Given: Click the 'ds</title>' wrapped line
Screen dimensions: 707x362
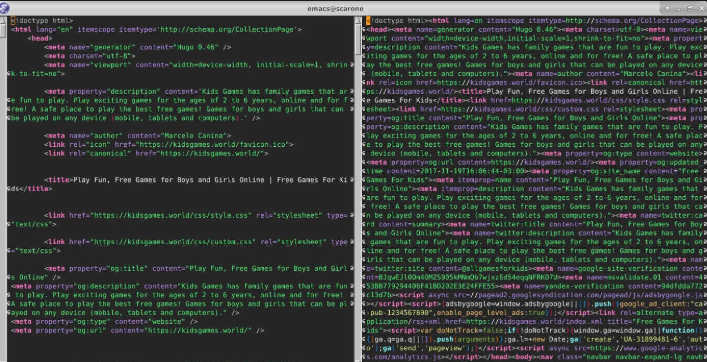Looking at the screenshot, I should click(x=32, y=189).
